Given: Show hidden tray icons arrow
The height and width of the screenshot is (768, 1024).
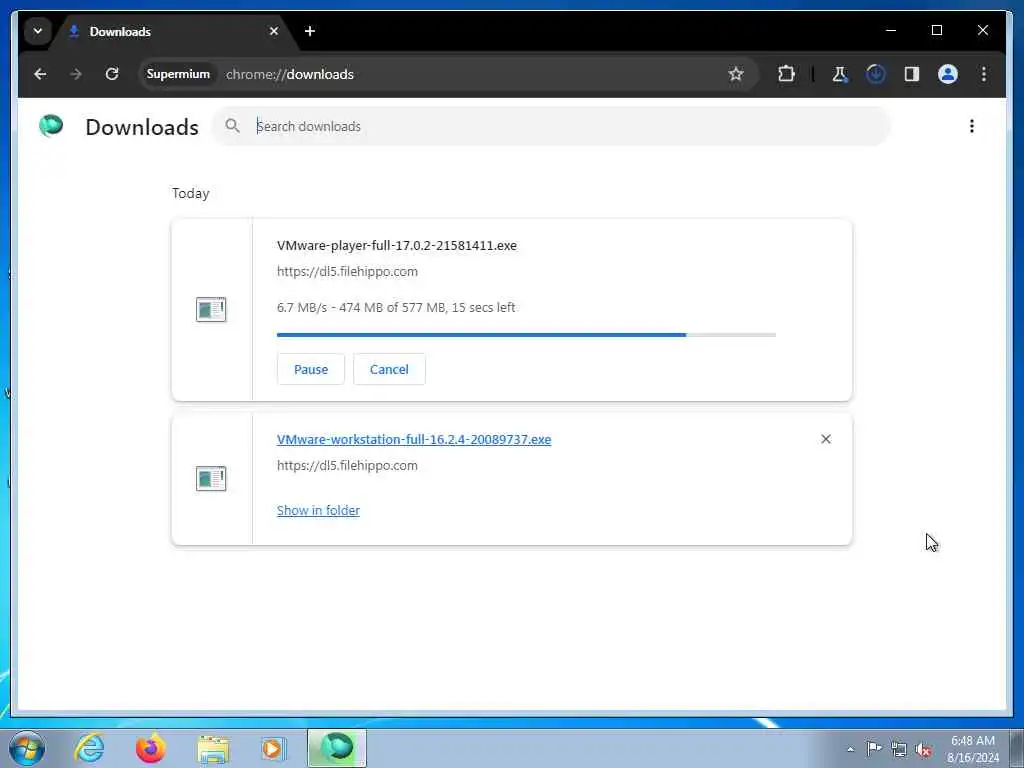Looking at the screenshot, I should [850, 749].
